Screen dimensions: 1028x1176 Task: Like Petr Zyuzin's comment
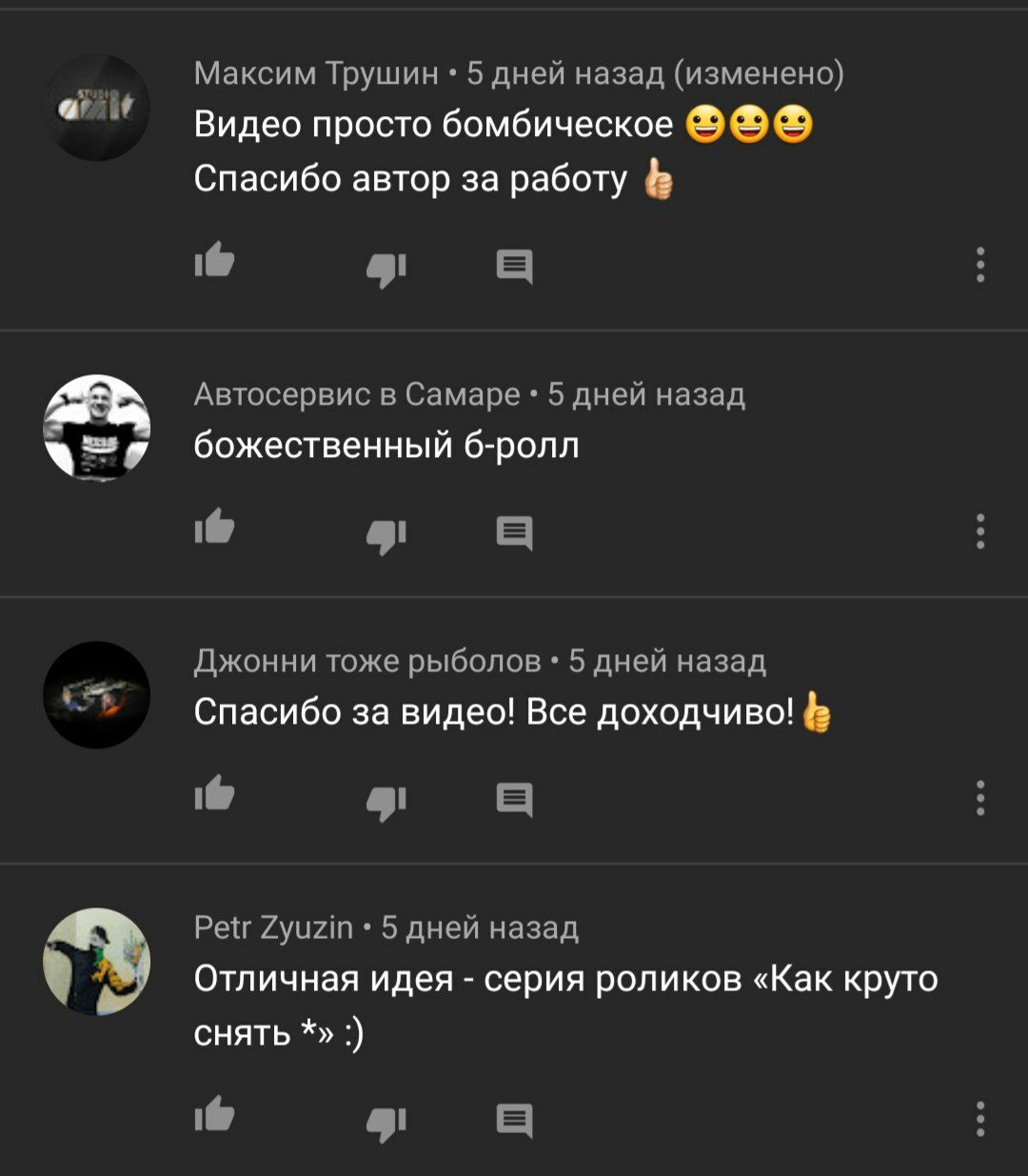pyautogui.click(x=215, y=1113)
